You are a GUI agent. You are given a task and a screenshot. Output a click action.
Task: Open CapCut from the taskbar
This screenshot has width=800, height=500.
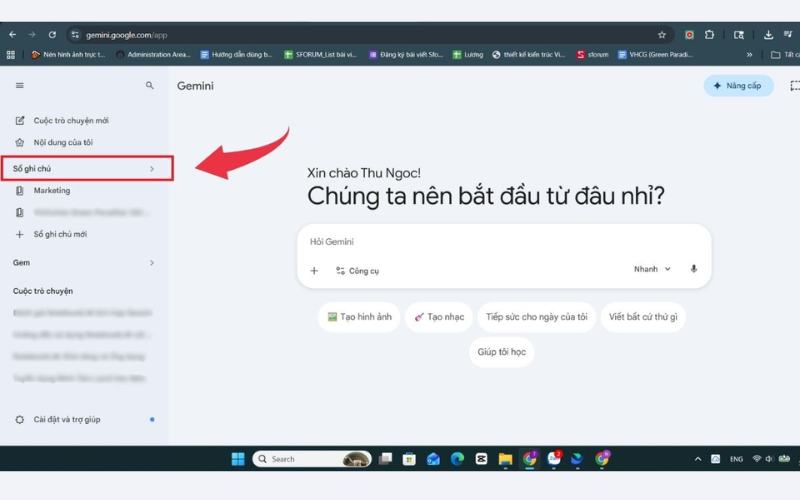[481, 459]
